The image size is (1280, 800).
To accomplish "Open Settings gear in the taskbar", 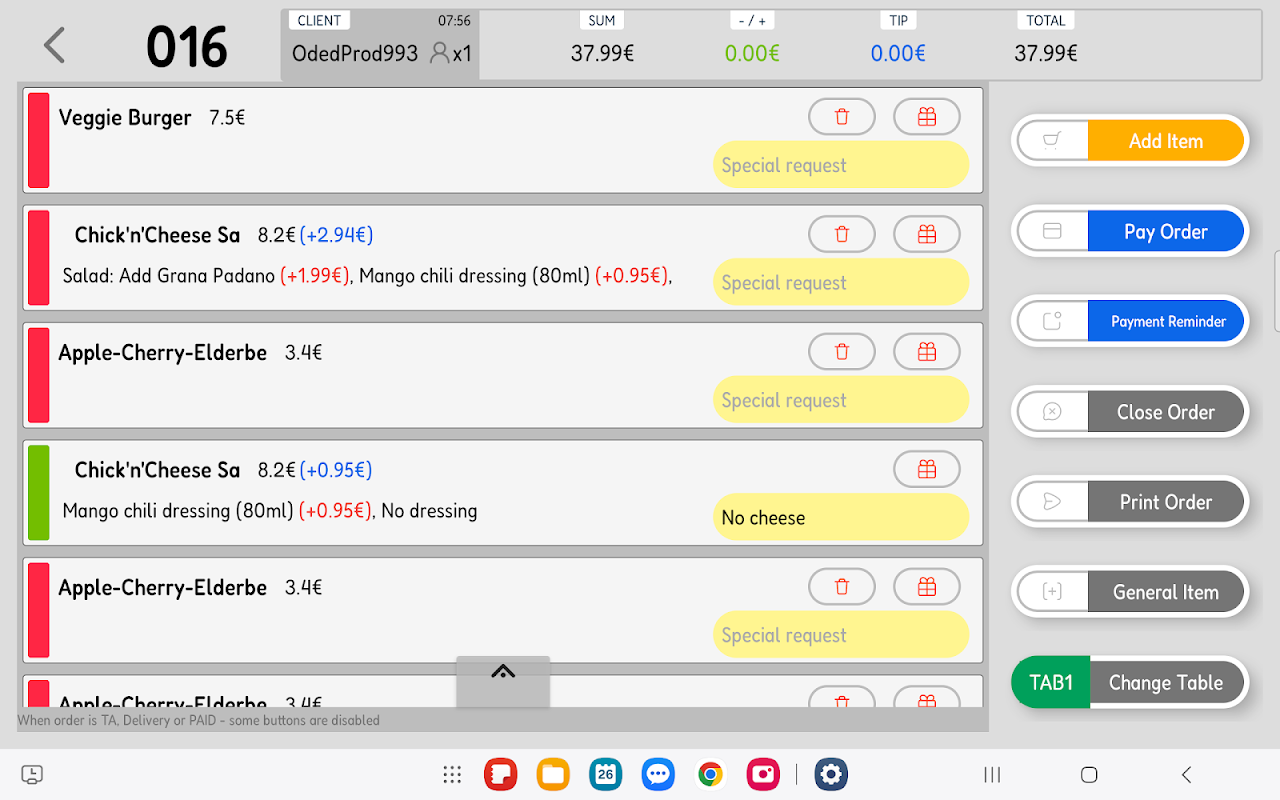I will (x=831, y=774).
